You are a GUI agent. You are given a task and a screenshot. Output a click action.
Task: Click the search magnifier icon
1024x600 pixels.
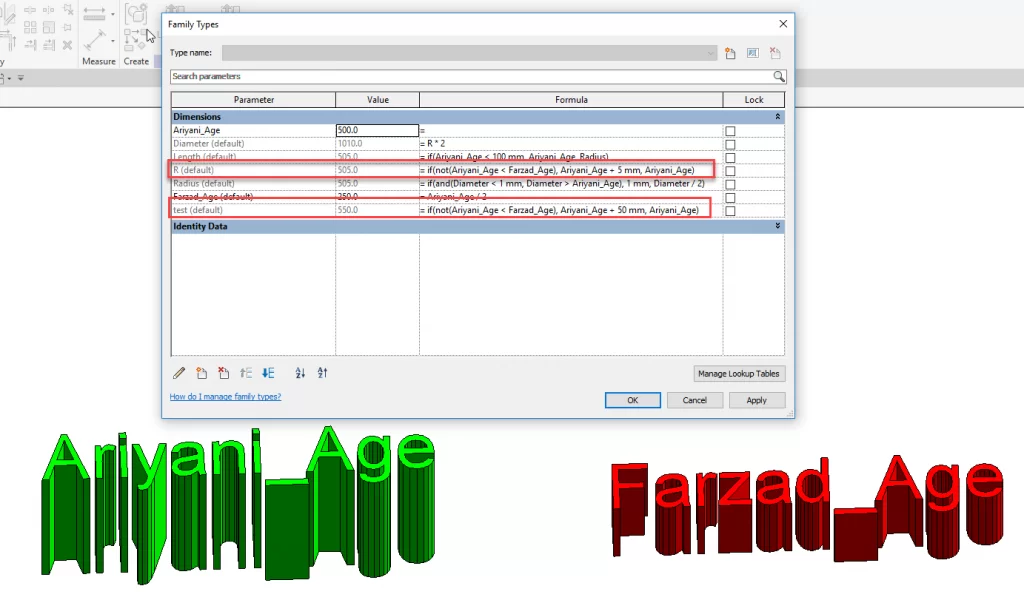(x=778, y=77)
